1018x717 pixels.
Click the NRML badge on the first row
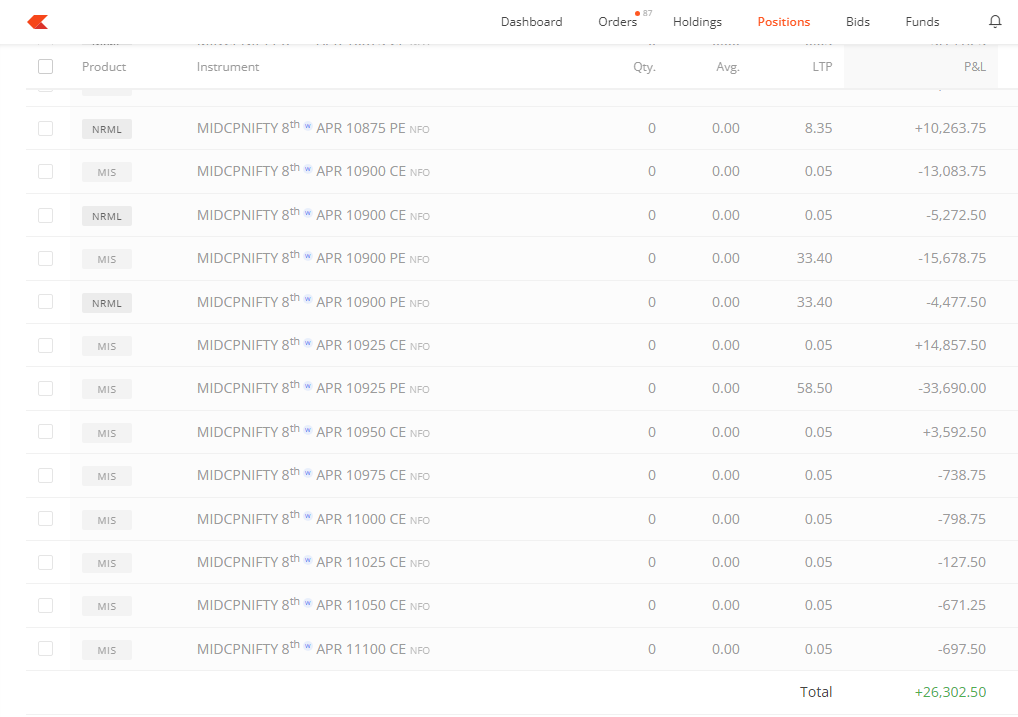click(x=106, y=128)
